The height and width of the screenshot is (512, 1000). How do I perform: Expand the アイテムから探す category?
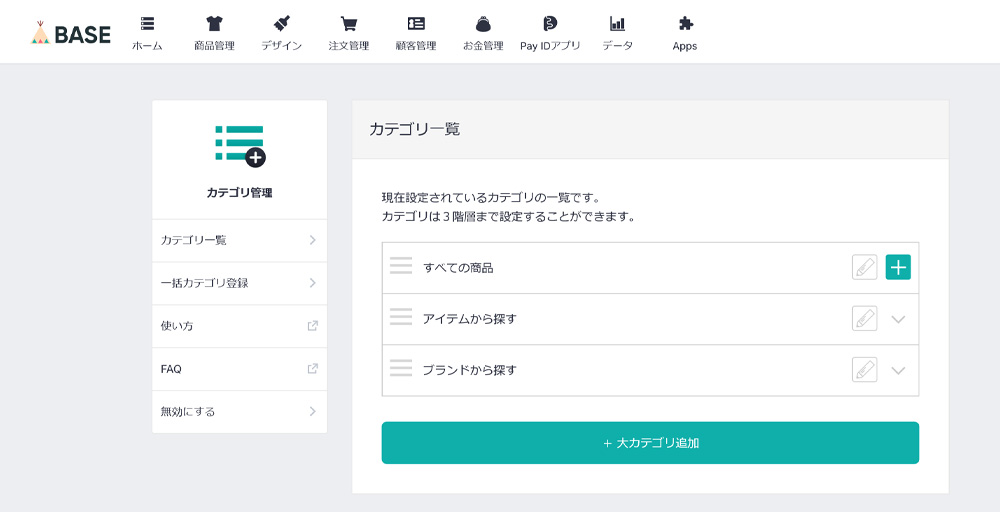coord(898,319)
